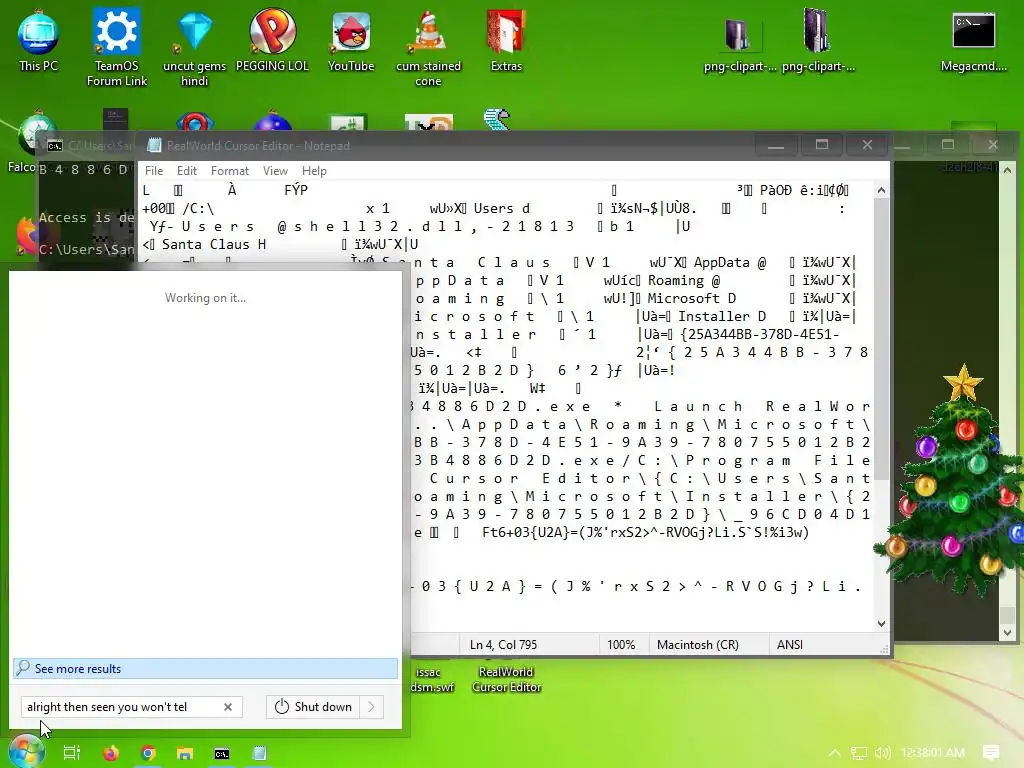
Task: Click ANSI encoding status entry
Action: [790, 645]
